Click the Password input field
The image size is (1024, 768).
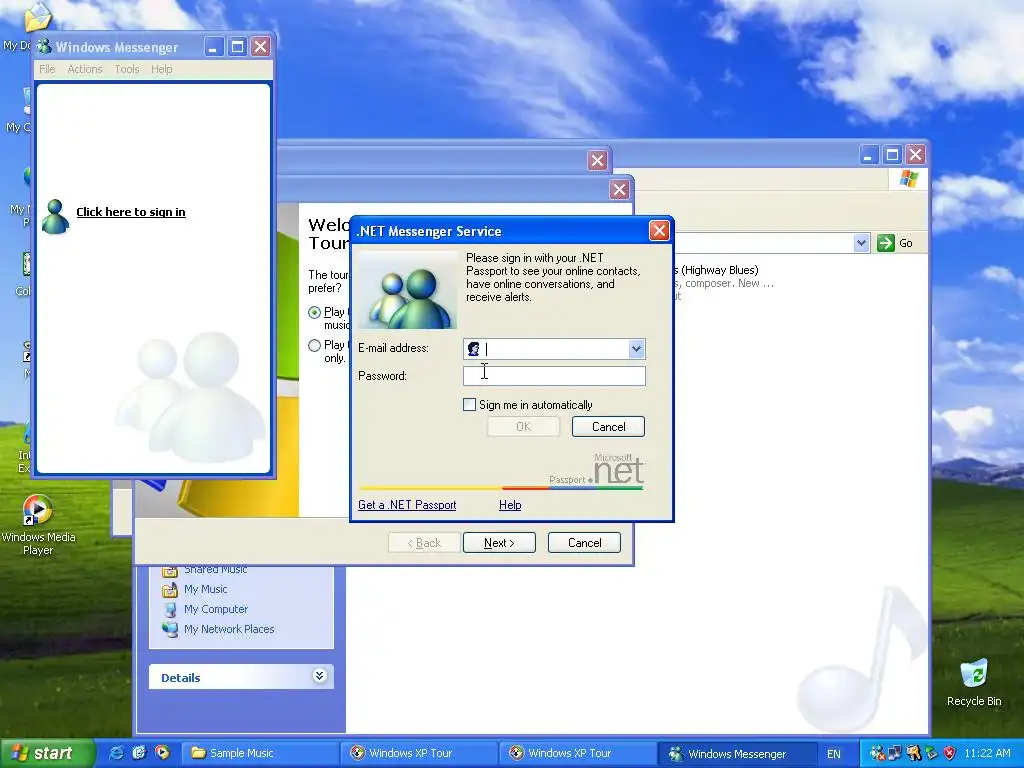point(554,376)
